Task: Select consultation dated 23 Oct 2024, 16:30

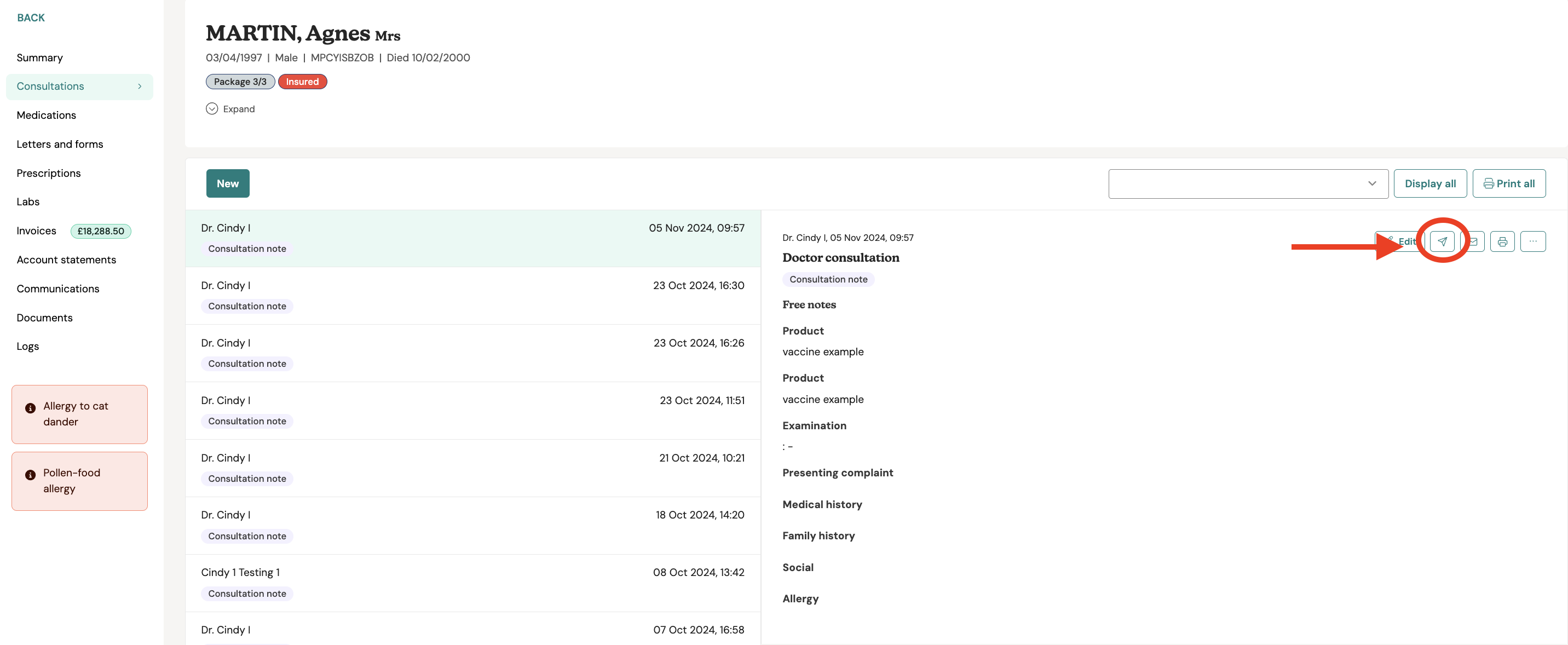Action: click(x=473, y=296)
